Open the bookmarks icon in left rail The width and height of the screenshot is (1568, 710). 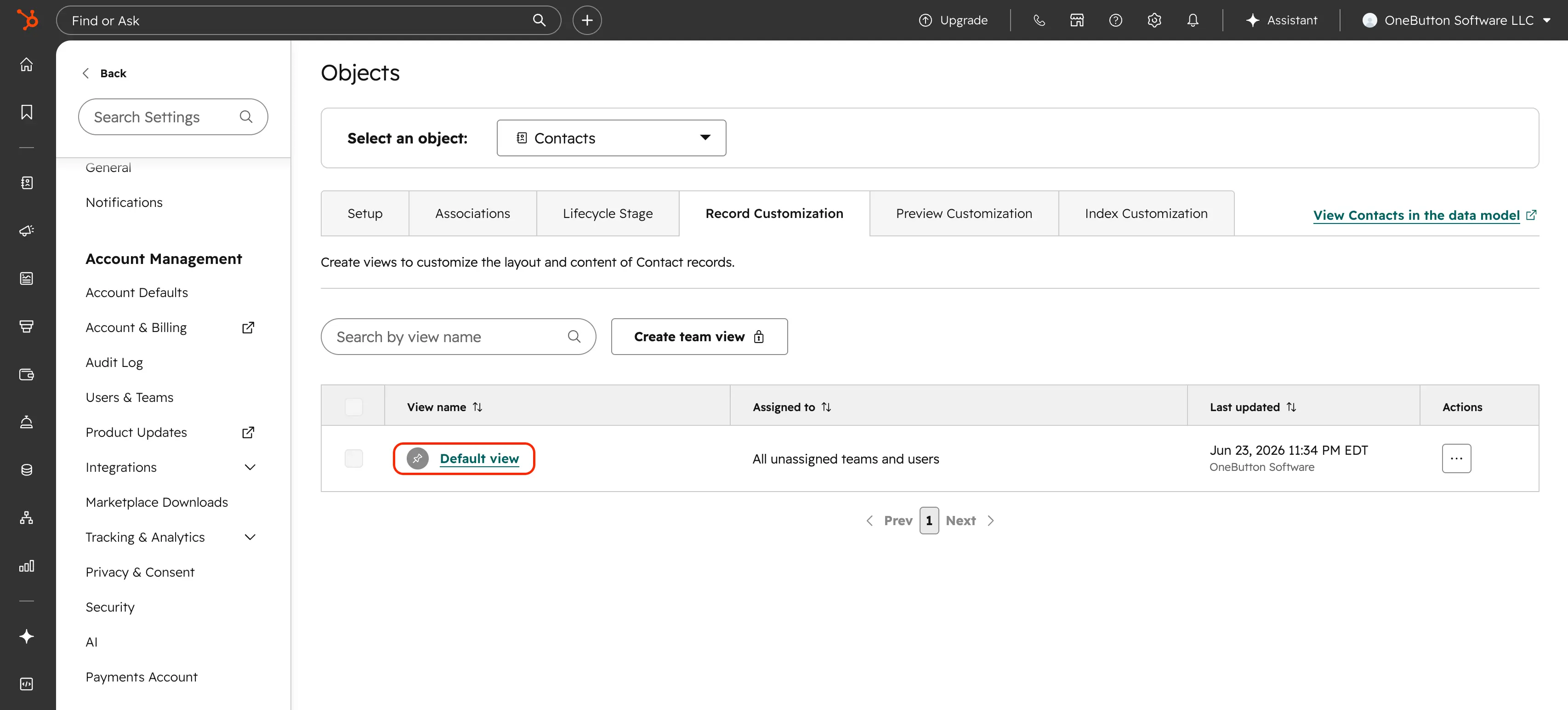pyautogui.click(x=27, y=112)
